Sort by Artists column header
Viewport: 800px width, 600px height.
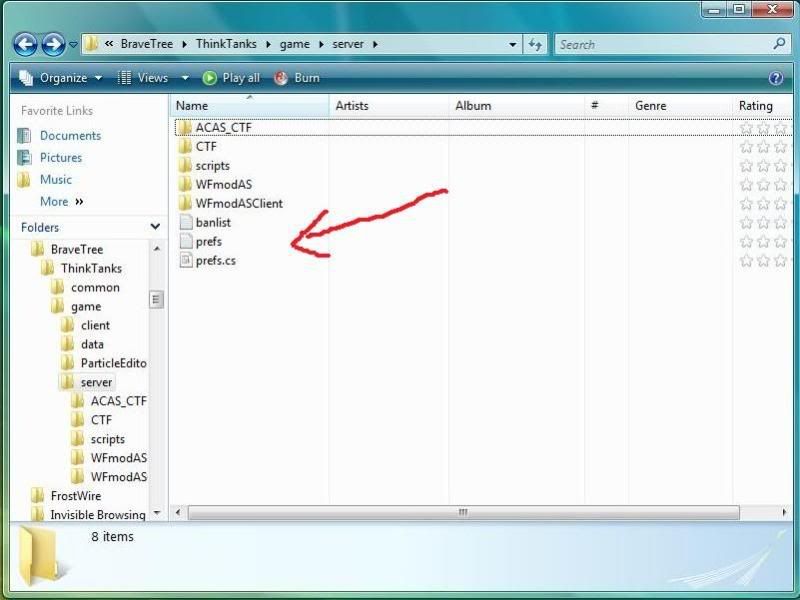point(389,106)
